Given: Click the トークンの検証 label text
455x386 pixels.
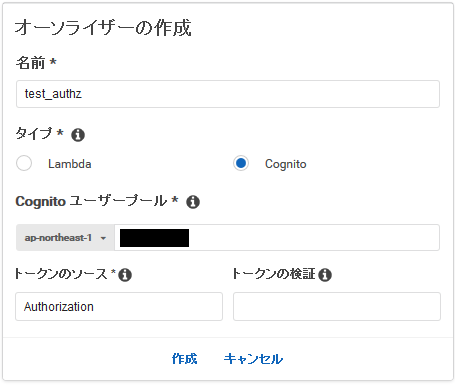Looking at the screenshot, I should click(x=273, y=274).
